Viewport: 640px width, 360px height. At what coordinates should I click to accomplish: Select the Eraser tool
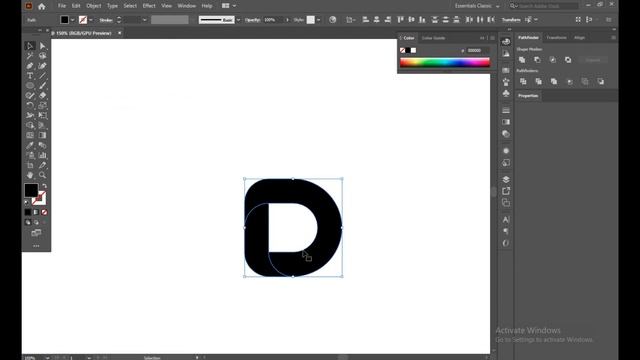42,96
